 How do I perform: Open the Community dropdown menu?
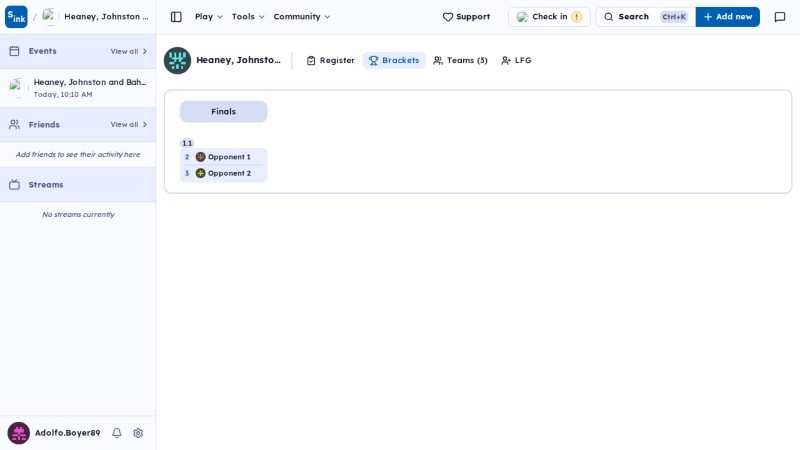(x=302, y=17)
